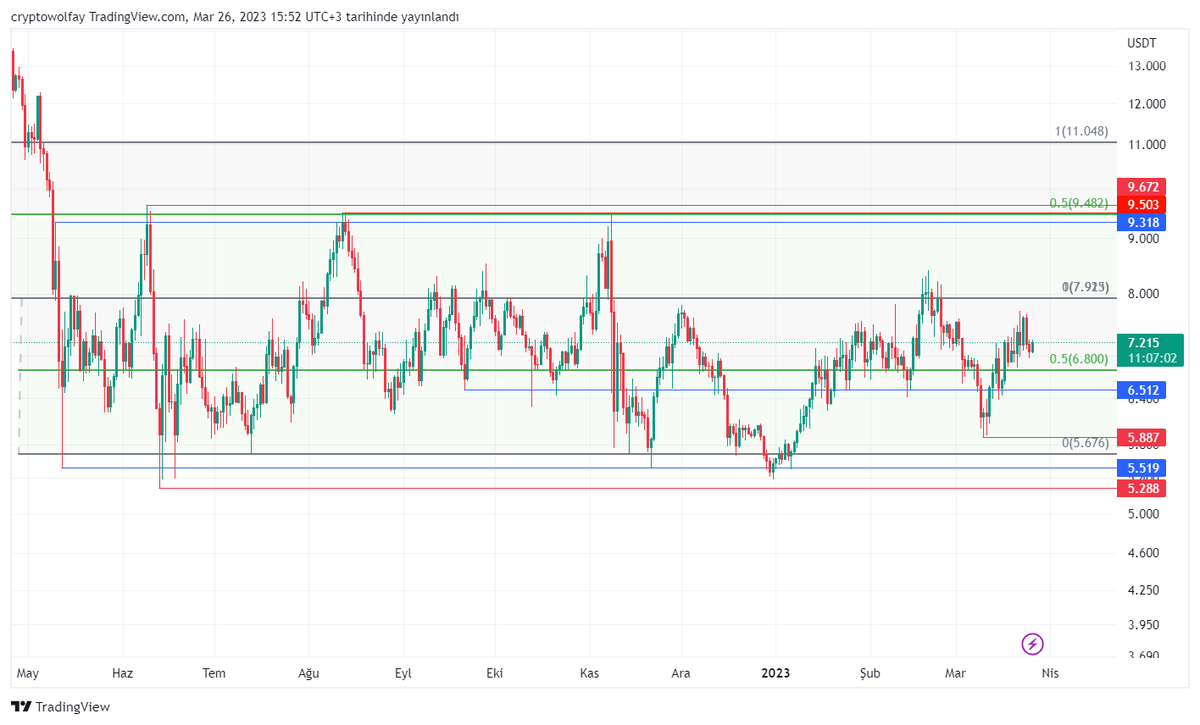The height and width of the screenshot is (725, 1200).
Task: Click the 11:07:02 candle countdown timer
Action: [1150, 358]
